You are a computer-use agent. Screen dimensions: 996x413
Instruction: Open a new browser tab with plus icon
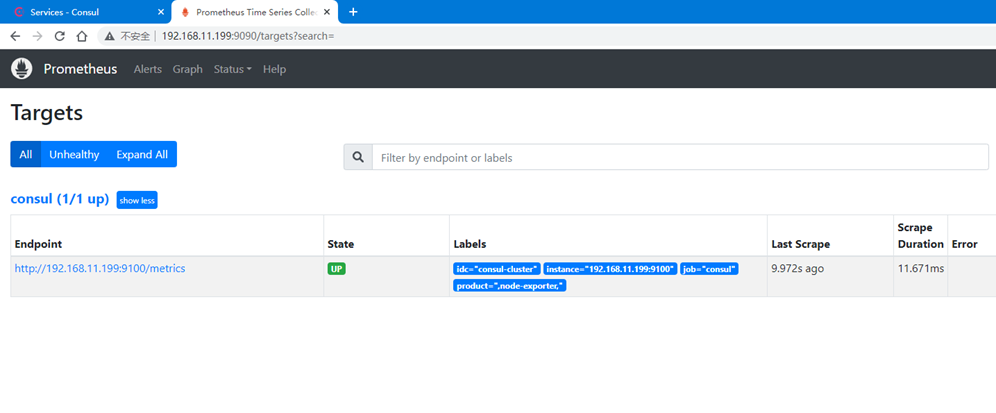click(353, 12)
